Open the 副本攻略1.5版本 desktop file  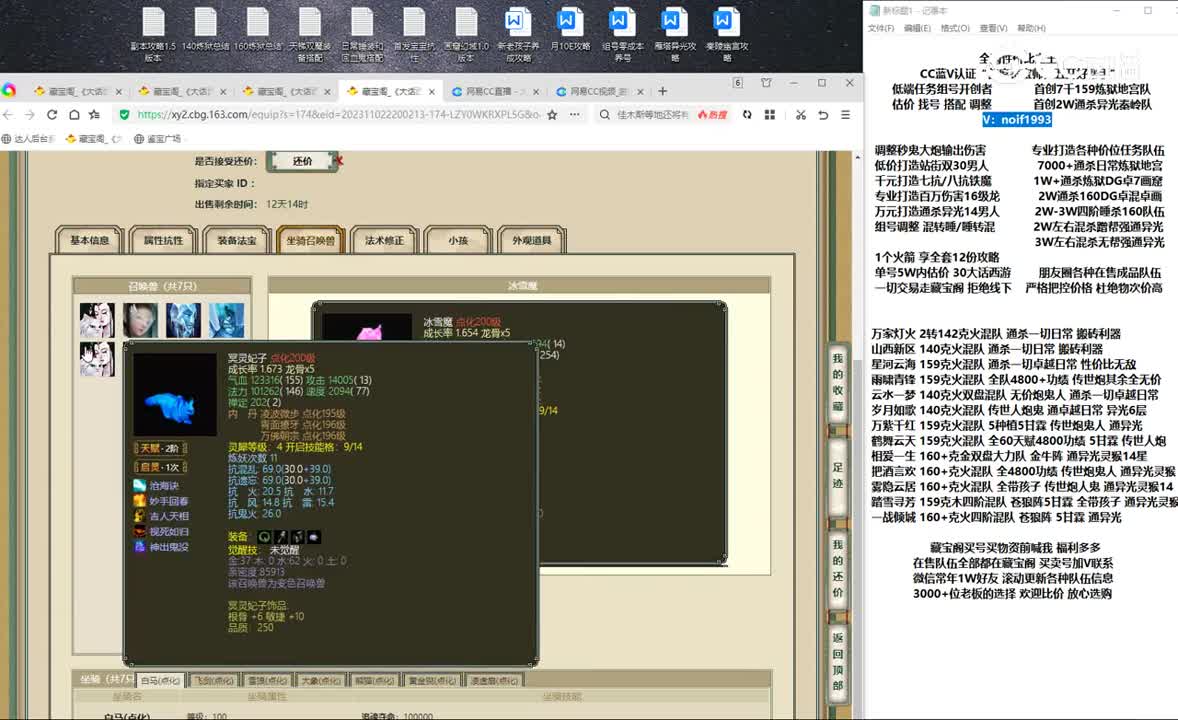tap(153, 34)
